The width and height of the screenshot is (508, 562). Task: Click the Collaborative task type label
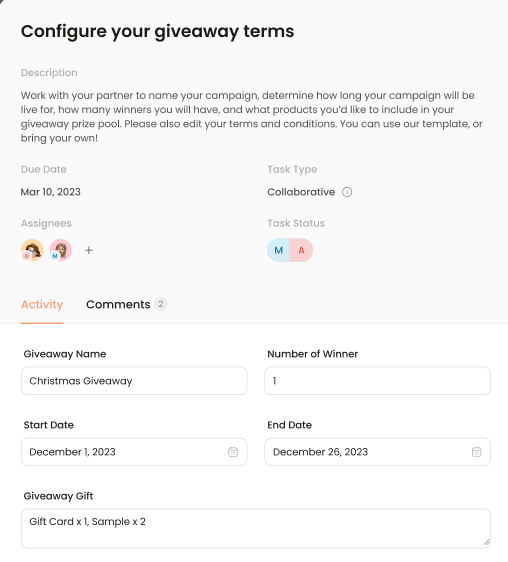[x=301, y=192]
